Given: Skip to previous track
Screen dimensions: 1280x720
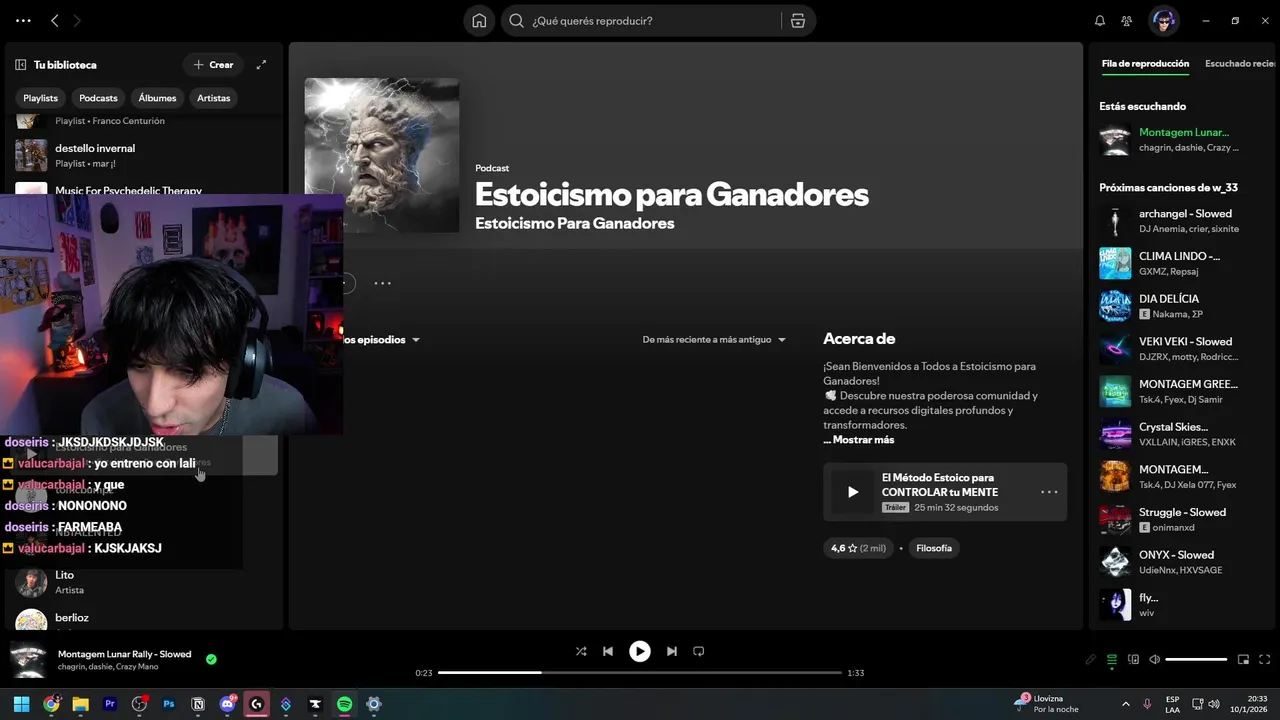Looking at the screenshot, I should point(608,651).
